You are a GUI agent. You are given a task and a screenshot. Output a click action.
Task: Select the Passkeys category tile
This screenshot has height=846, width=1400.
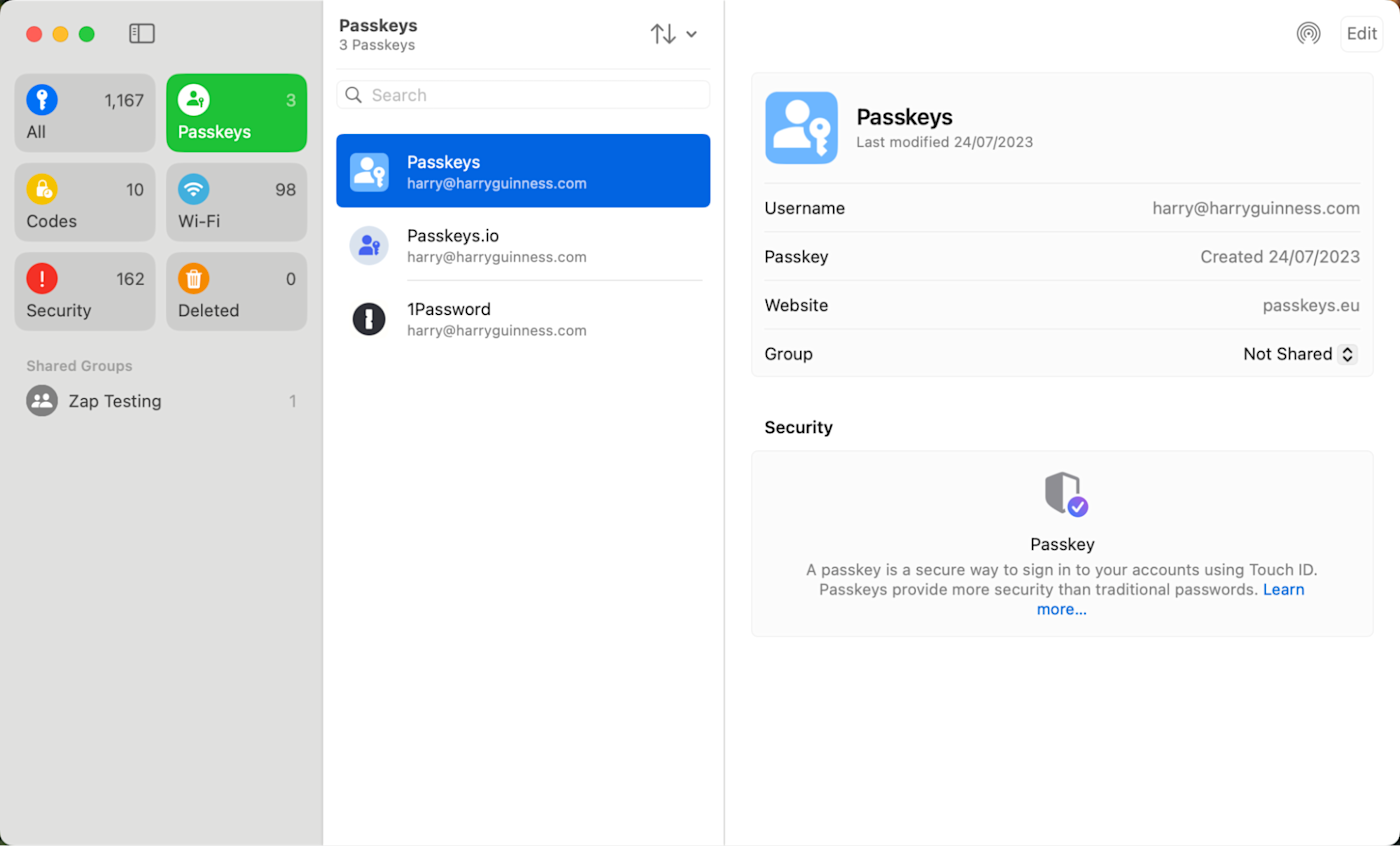point(236,113)
